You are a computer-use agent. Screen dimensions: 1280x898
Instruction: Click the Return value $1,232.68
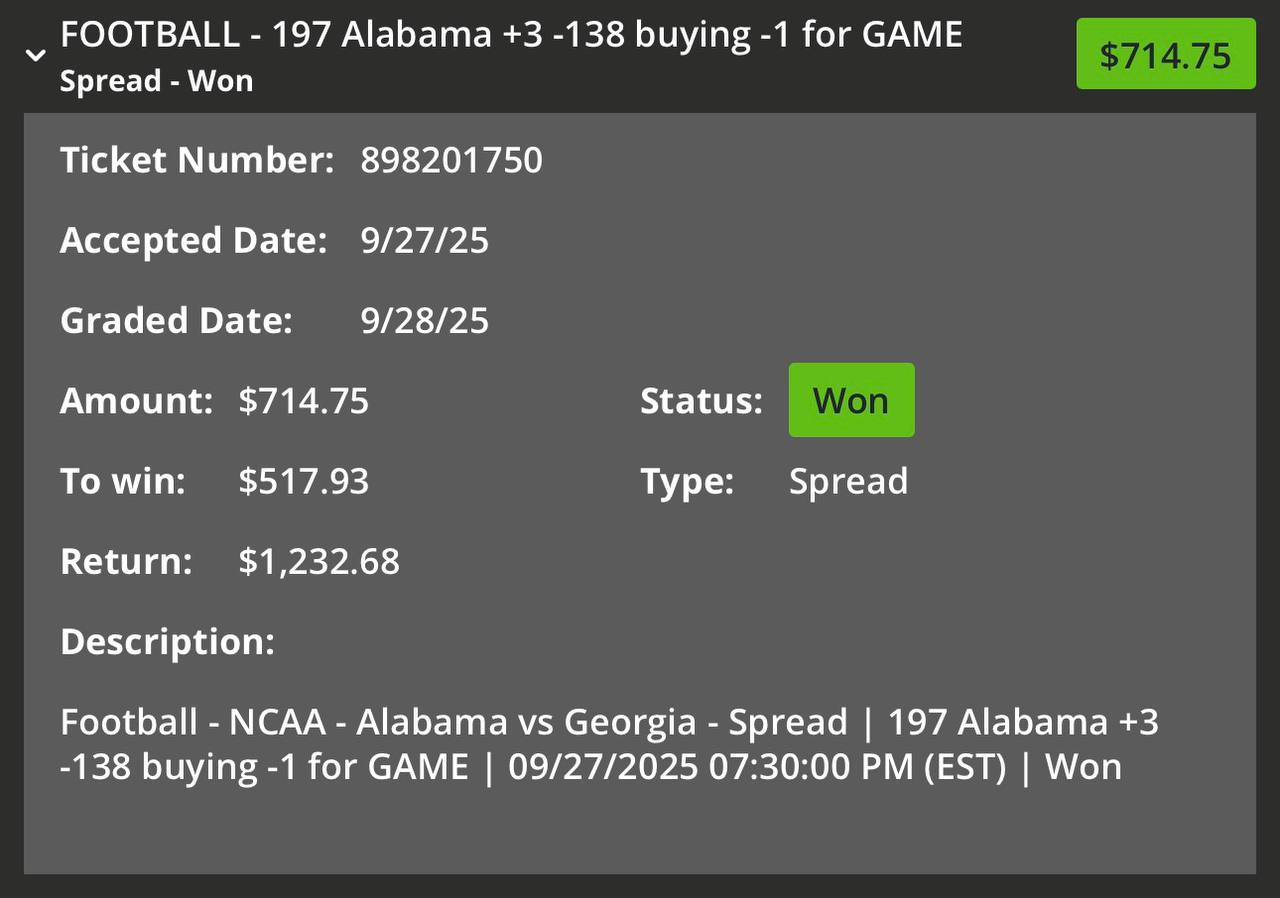click(x=319, y=561)
